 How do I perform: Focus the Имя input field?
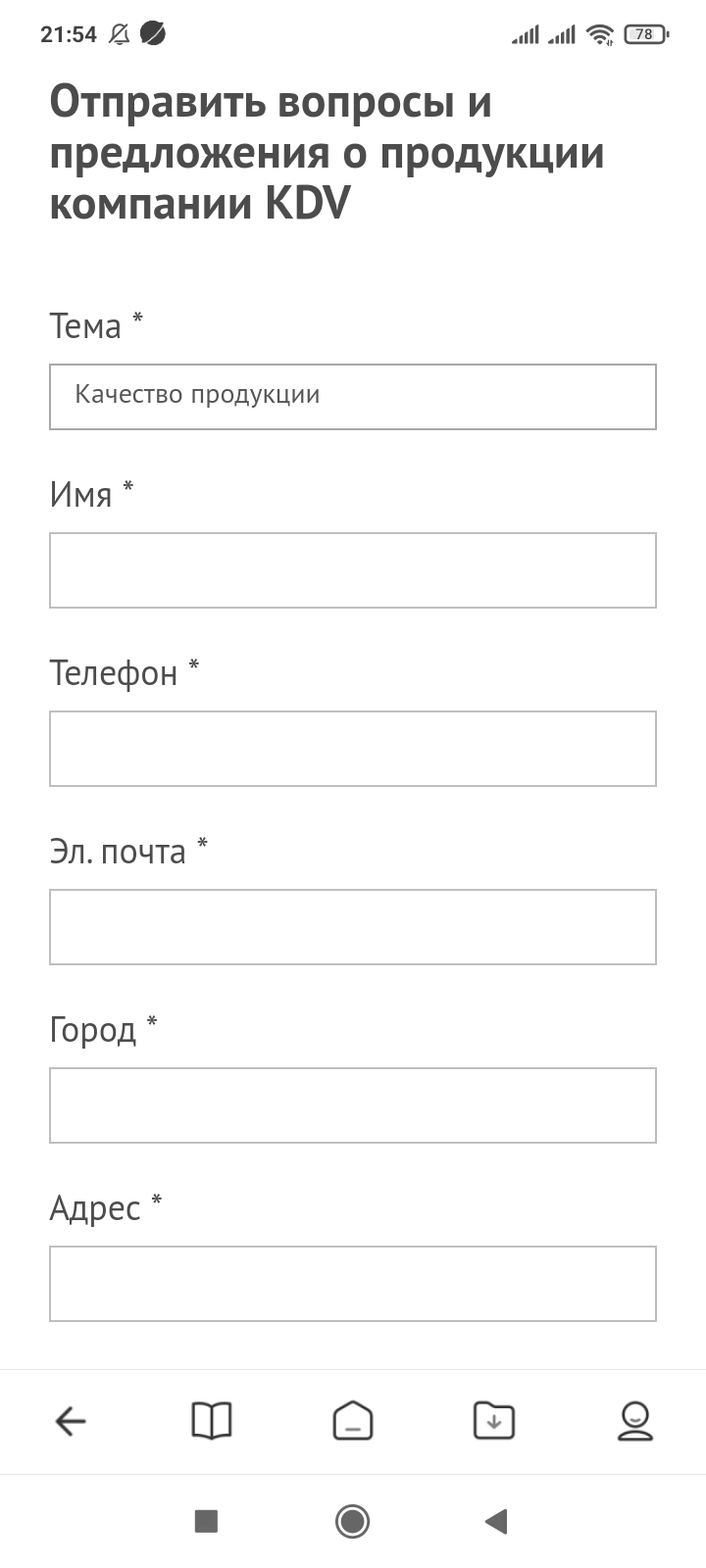pos(353,570)
